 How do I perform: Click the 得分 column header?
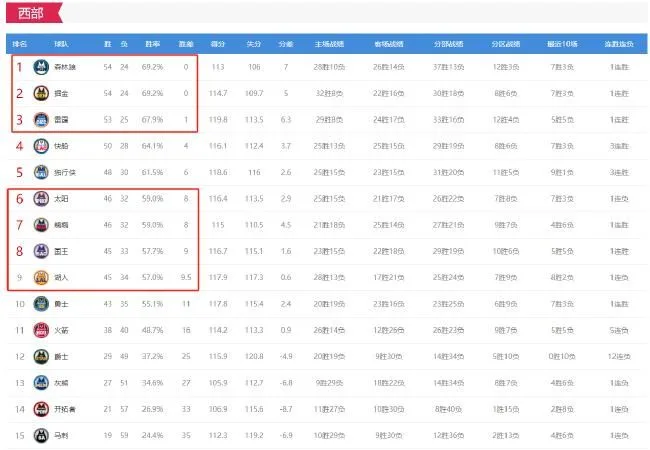tap(218, 44)
